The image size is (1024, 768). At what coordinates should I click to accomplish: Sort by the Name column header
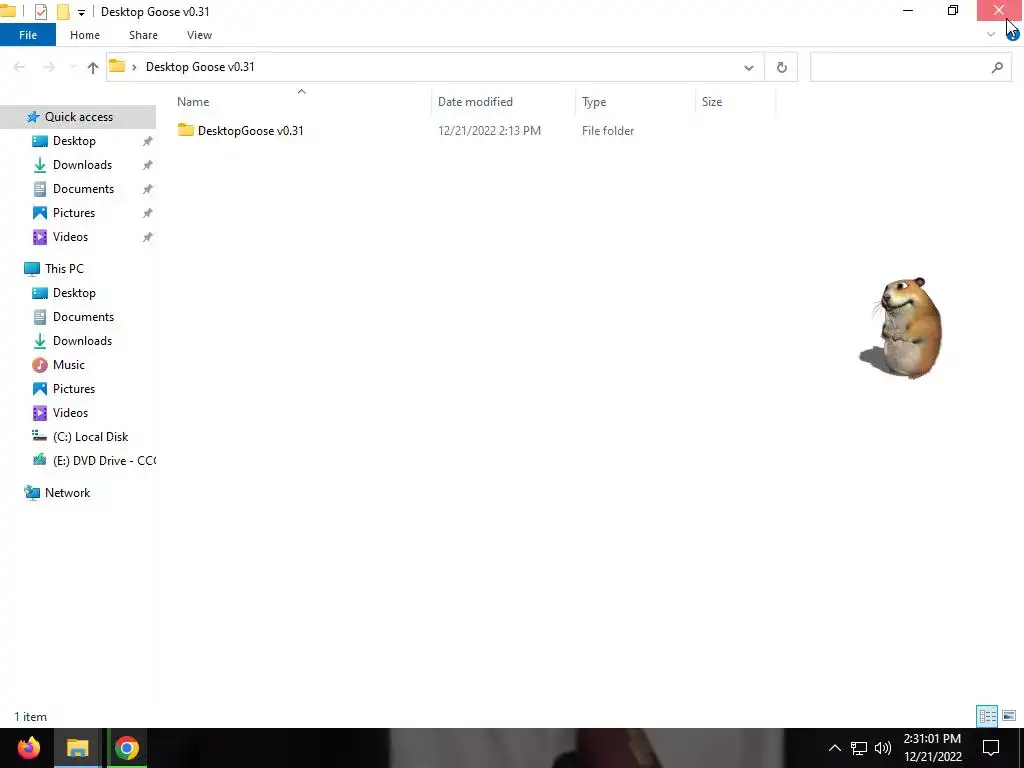[193, 102]
